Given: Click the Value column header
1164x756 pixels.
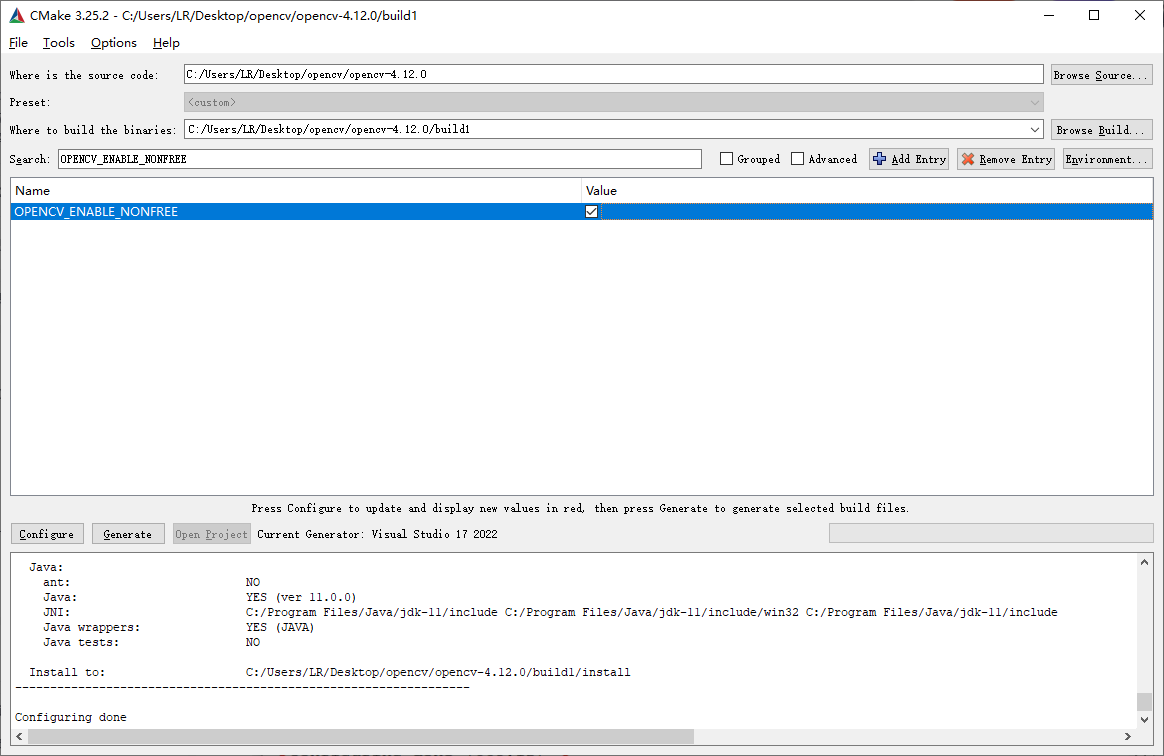Looking at the screenshot, I should [x=866, y=191].
